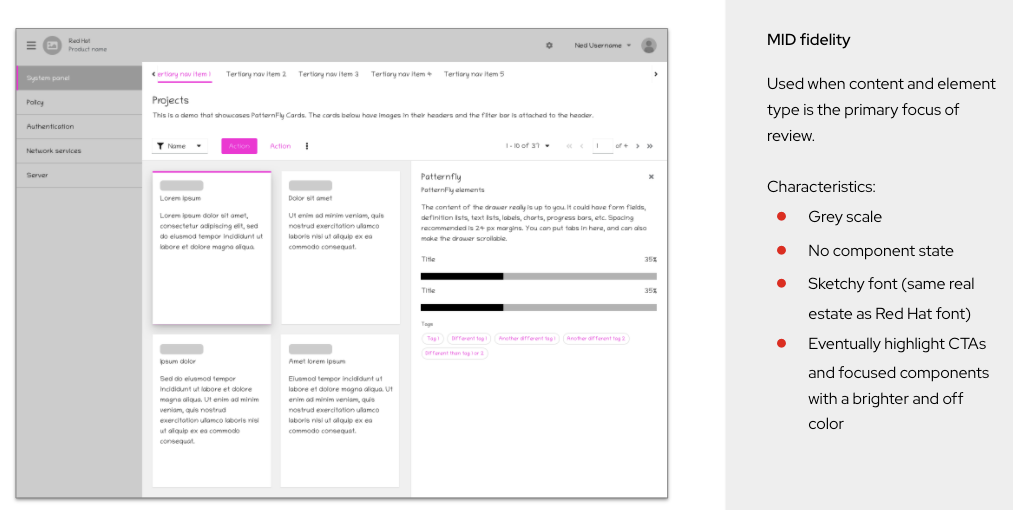
Task: Open Policy in the sidebar
Action: pyautogui.click(x=79, y=102)
